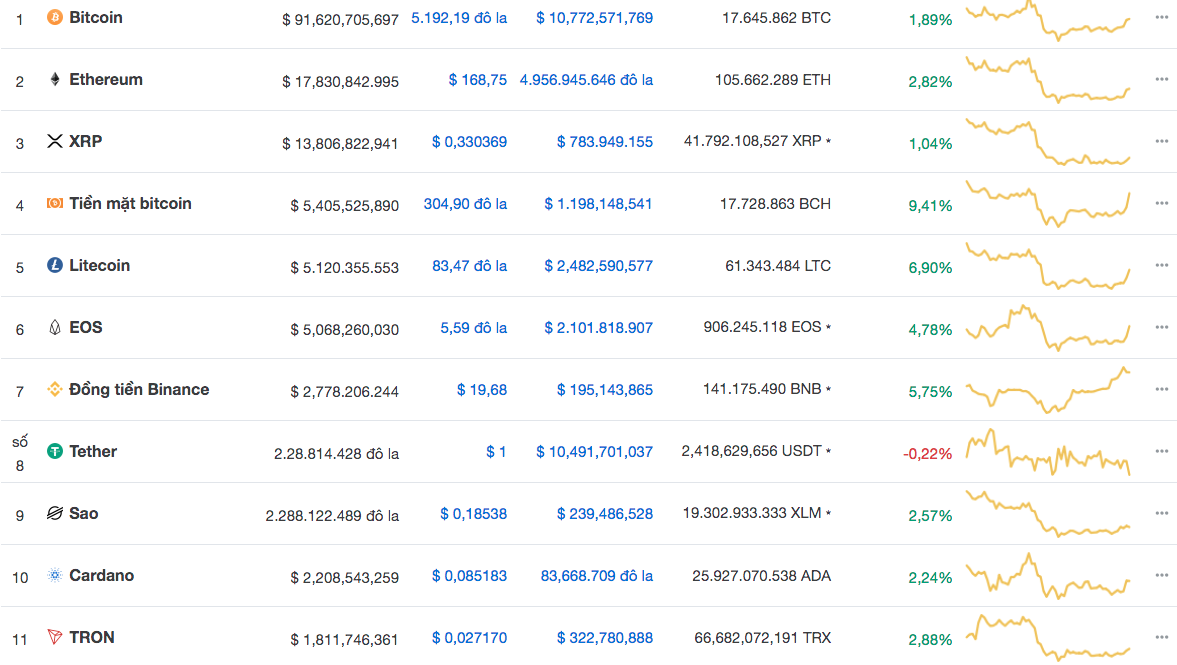Select the supply value 141.175.490 BNB
1177x665 pixels.
(x=762, y=389)
